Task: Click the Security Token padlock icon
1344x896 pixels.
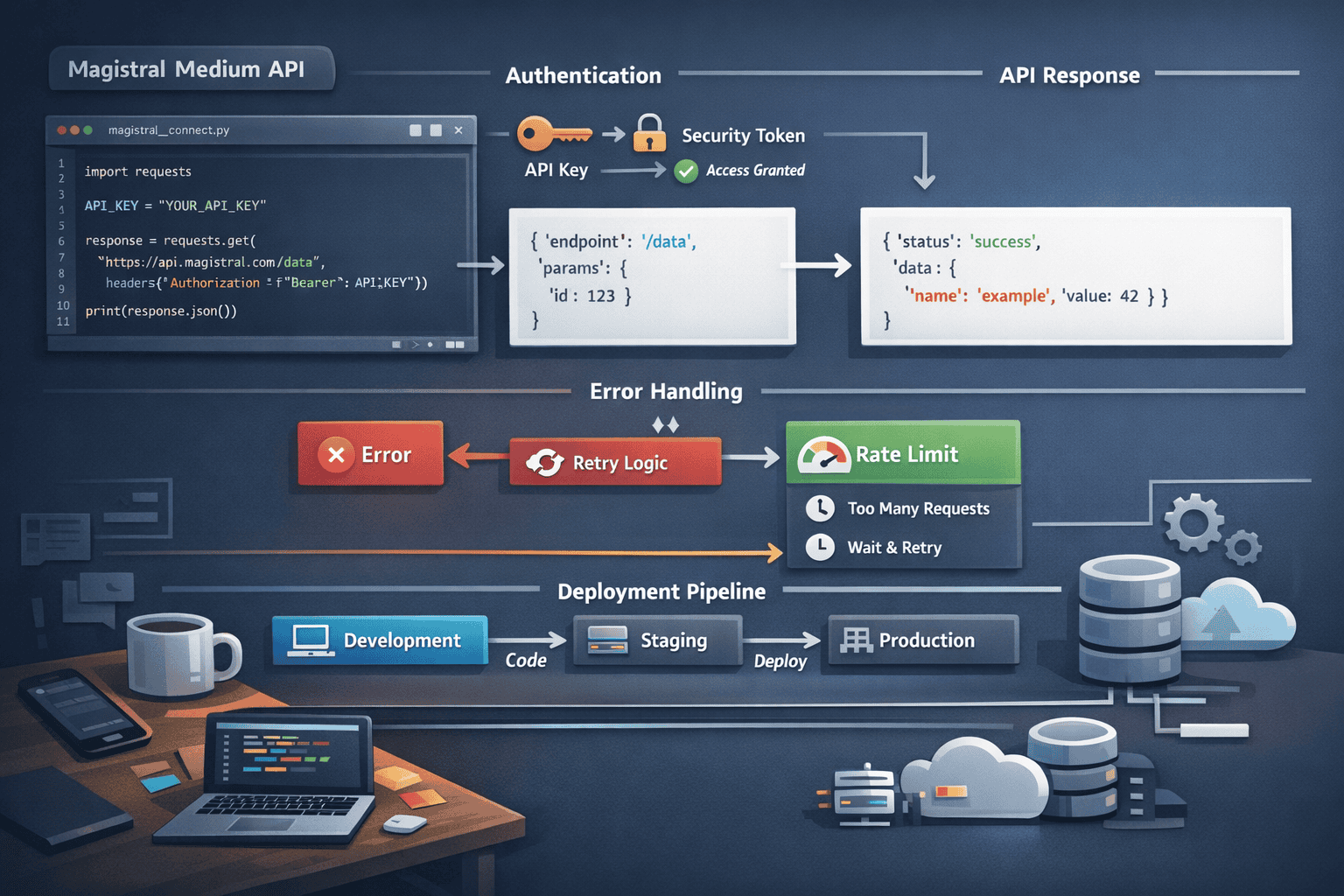Action: (650, 133)
